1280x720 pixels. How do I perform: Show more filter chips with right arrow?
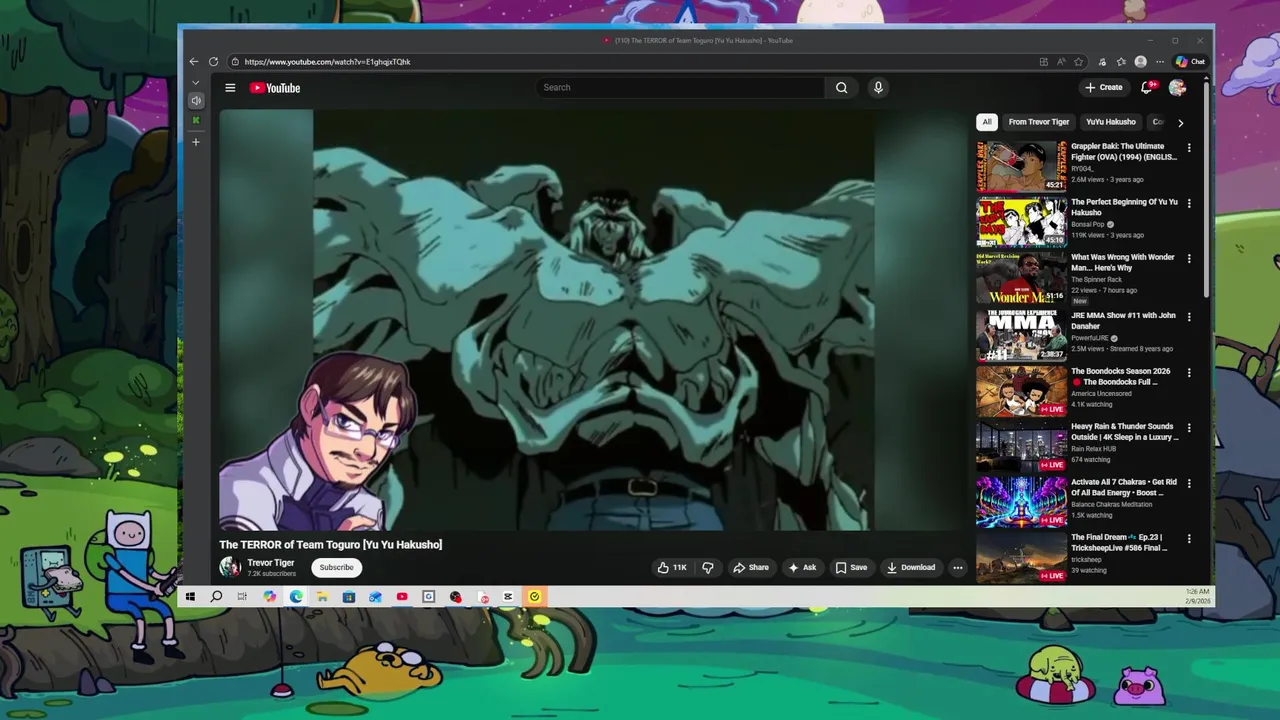(1180, 122)
